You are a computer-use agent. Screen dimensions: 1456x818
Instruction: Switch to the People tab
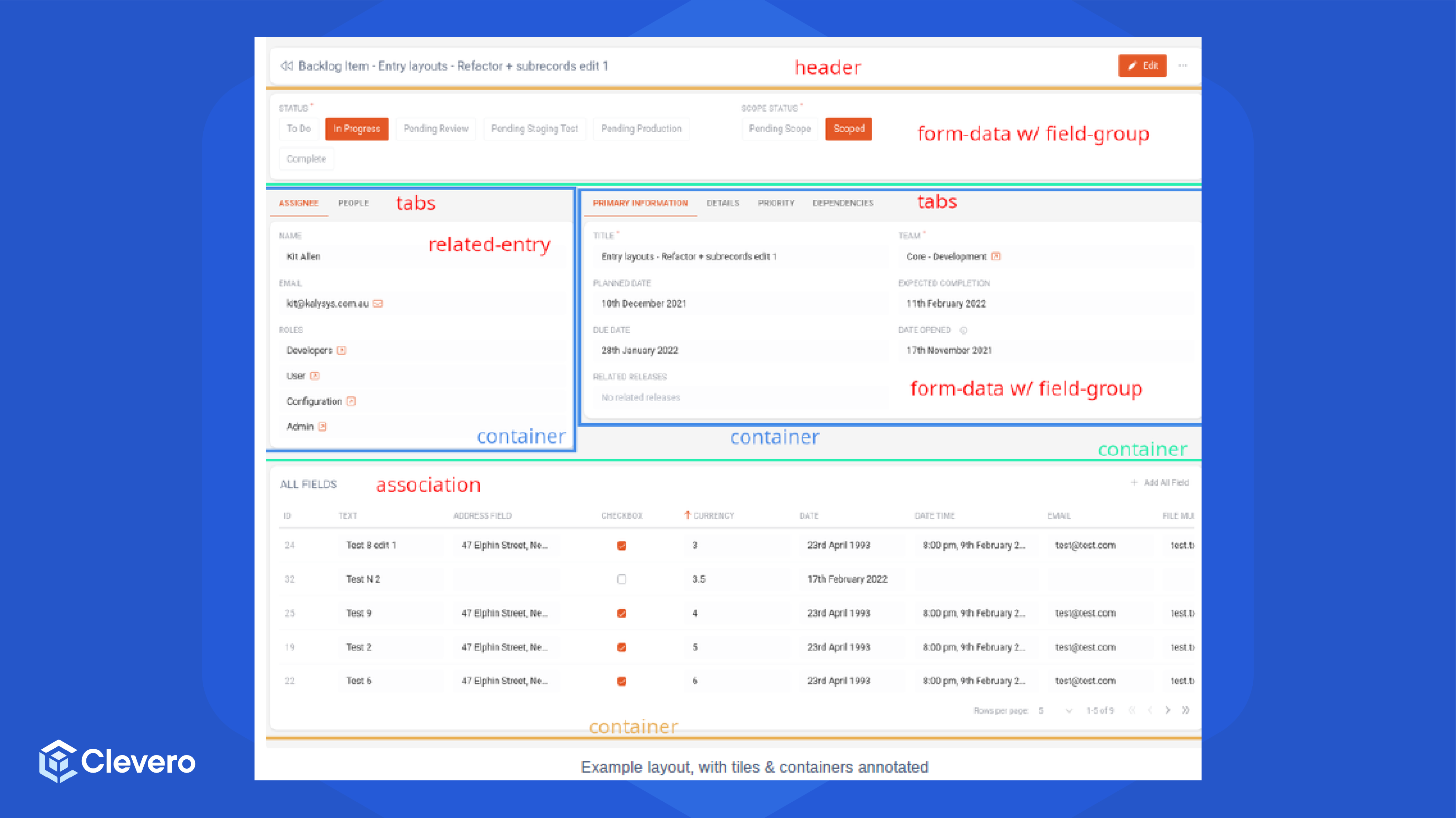click(353, 203)
